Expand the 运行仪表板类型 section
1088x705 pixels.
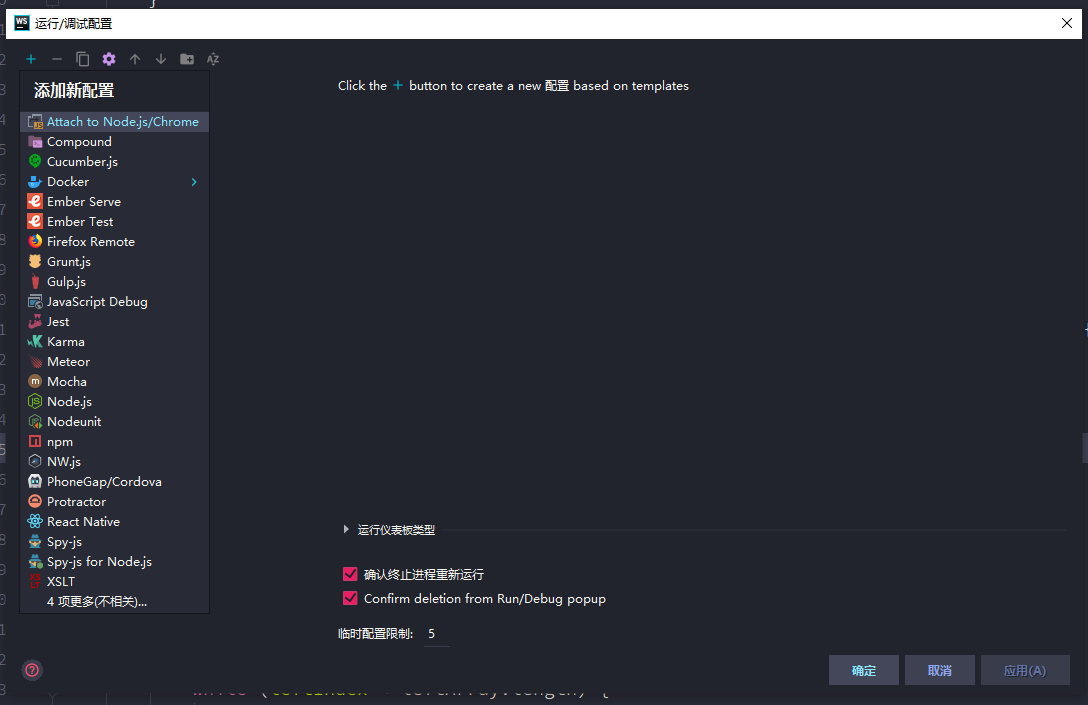point(346,529)
